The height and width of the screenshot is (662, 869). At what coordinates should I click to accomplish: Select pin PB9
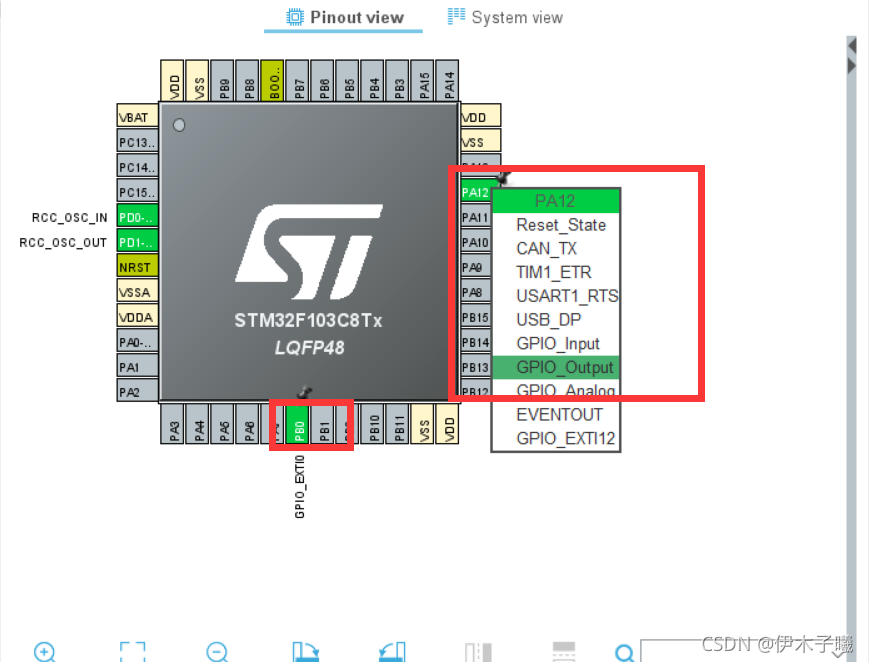tap(224, 81)
